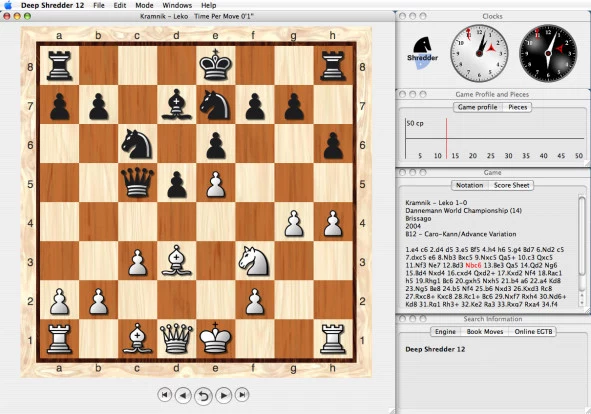Open the Book Moves tab
591x414 pixels.
click(x=485, y=331)
